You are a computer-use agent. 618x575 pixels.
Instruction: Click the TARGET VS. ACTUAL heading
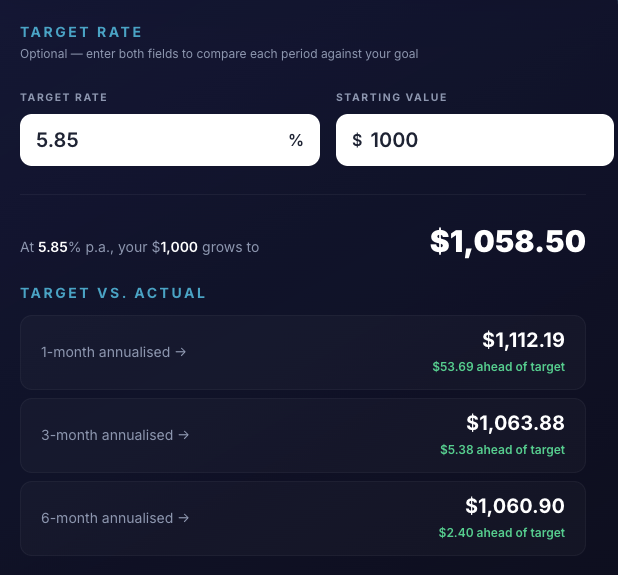pyautogui.click(x=113, y=293)
